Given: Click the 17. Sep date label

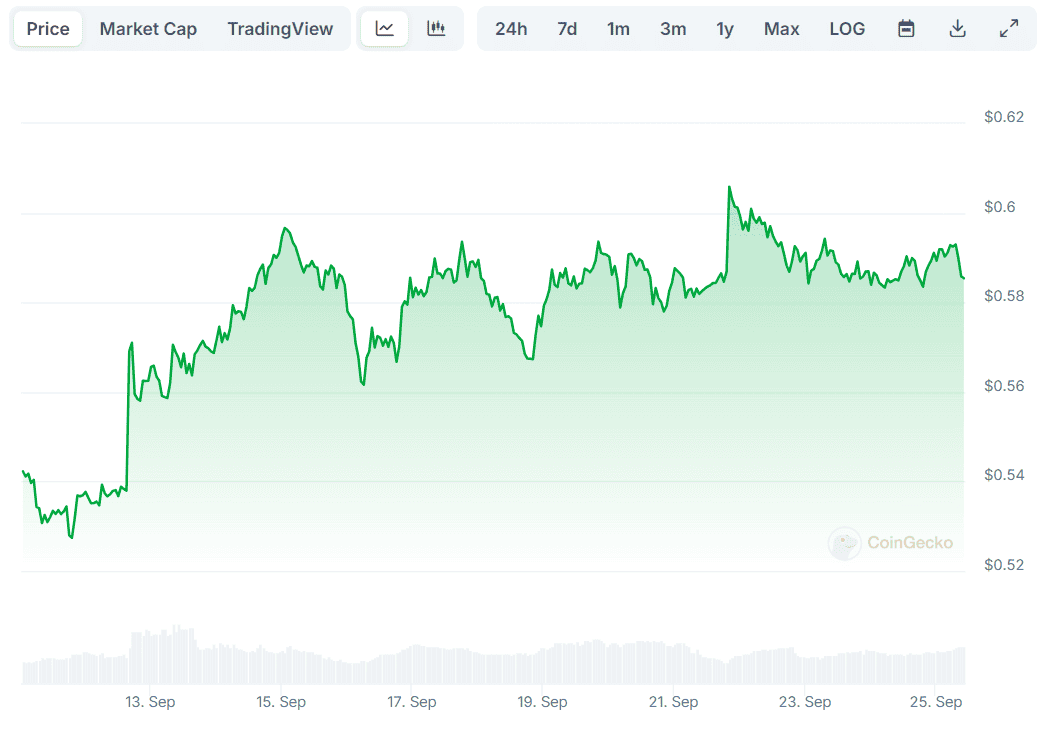Looking at the screenshot, I should (x=412, y=702).
